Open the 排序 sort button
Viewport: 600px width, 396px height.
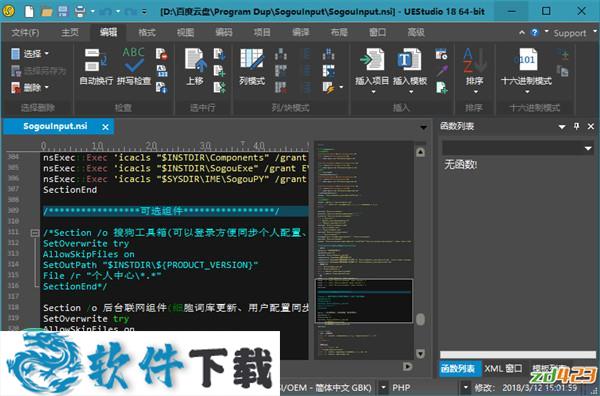475,71
